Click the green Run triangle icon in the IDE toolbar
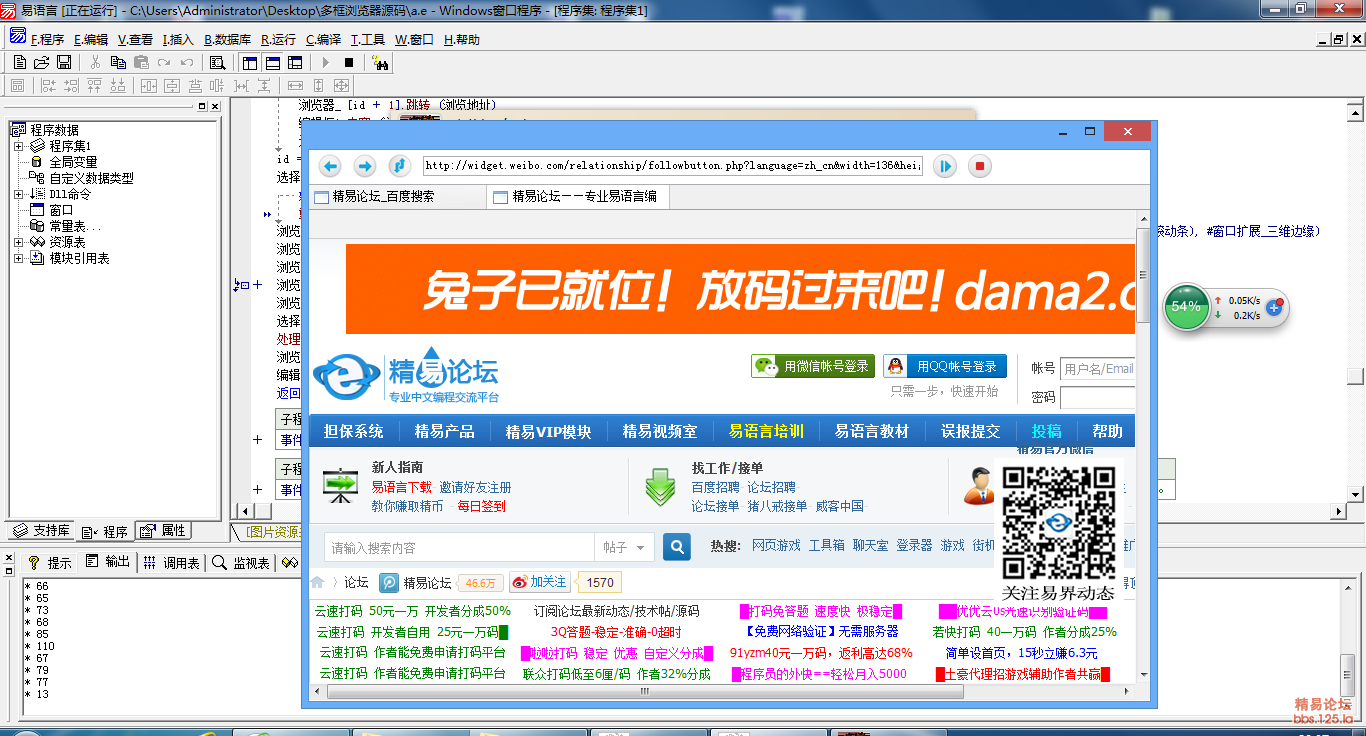This screenshot has width=1366, height=736. 325,62
